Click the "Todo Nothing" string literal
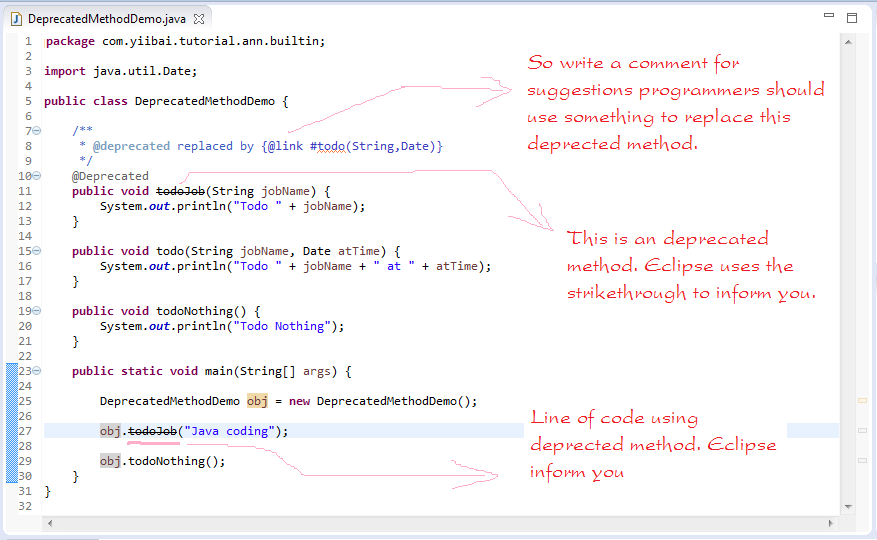The height and width of the screenshot is (540, 877). [282, 326]
